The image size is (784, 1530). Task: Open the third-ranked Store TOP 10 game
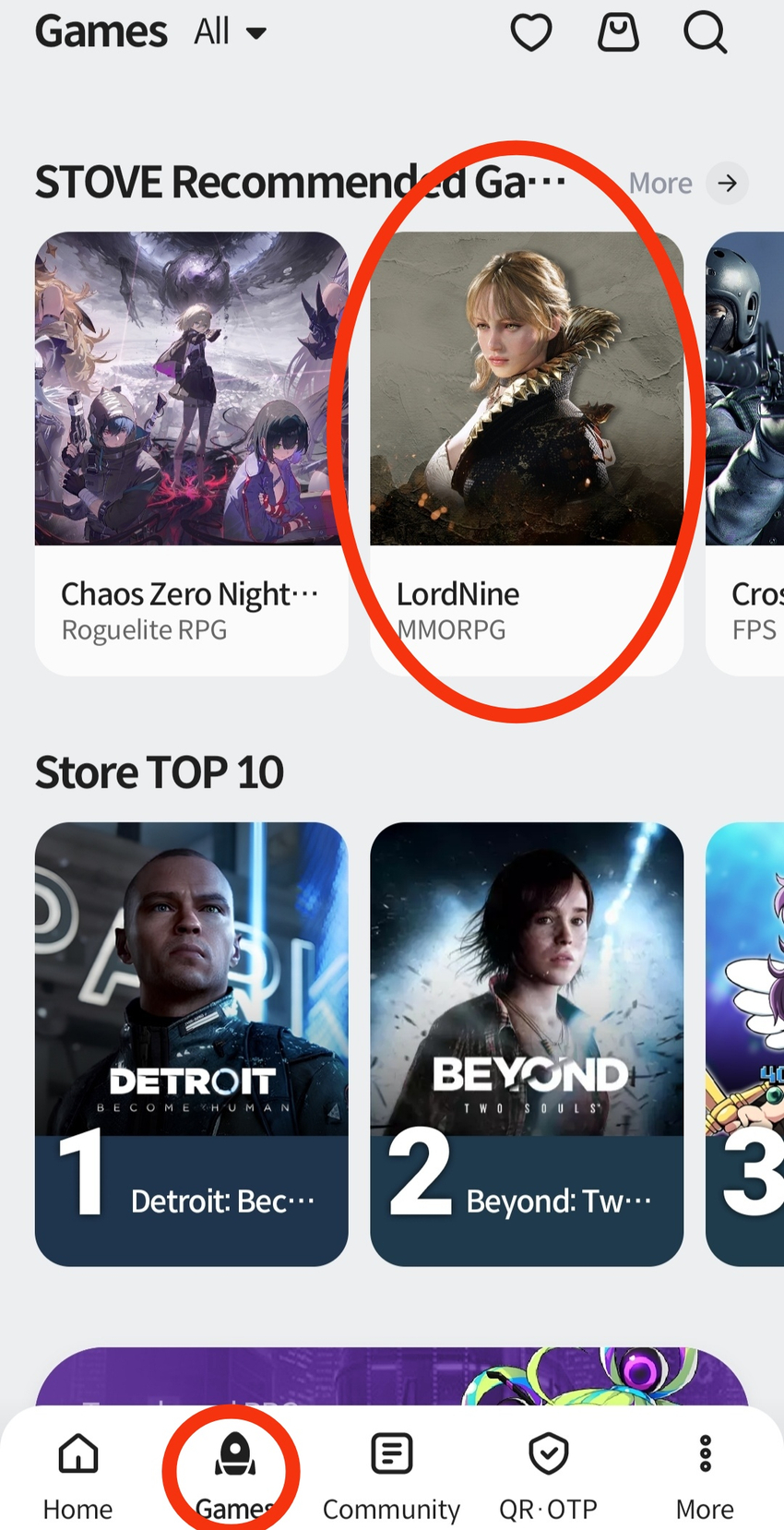[745, 1044]
